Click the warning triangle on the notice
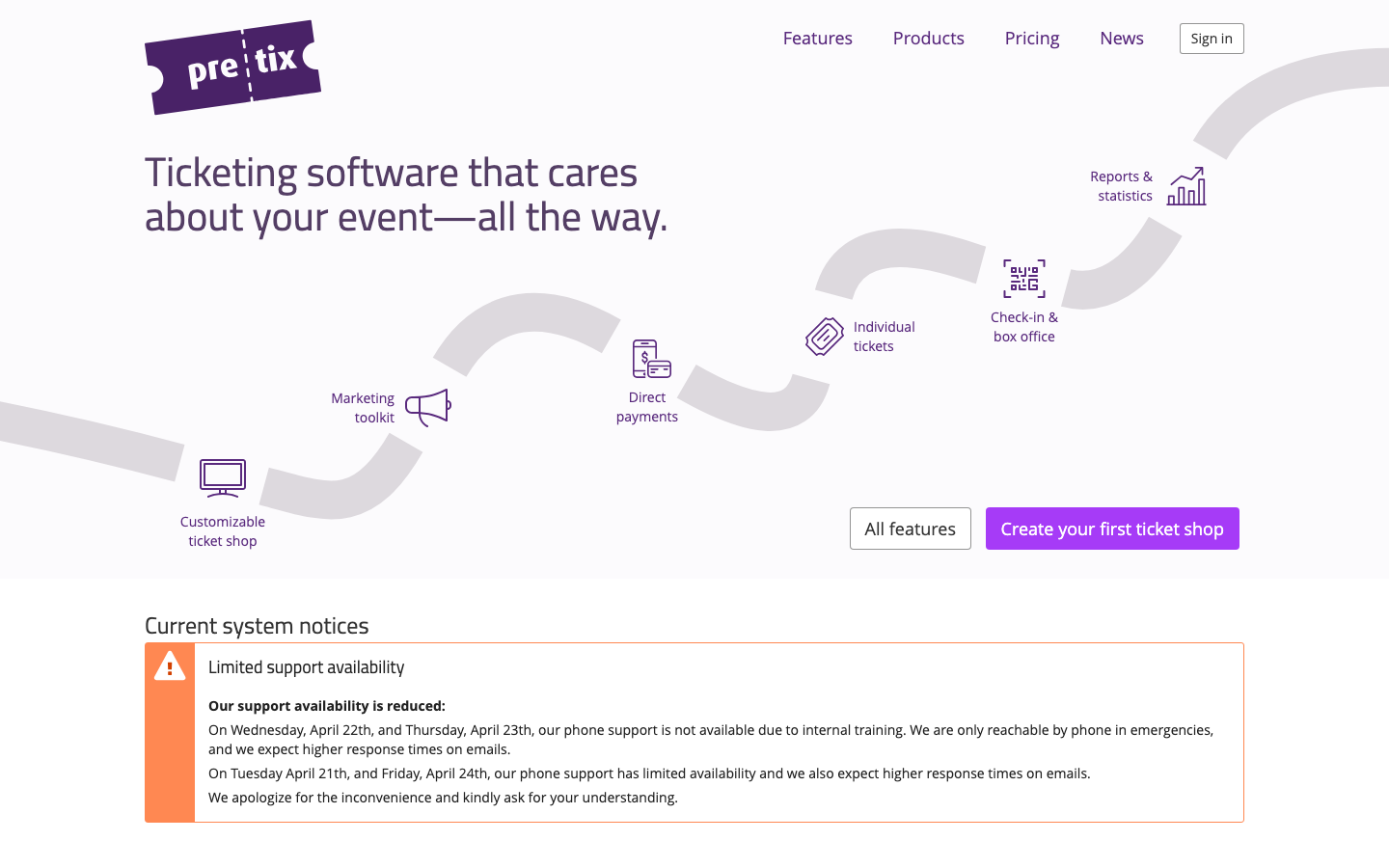The width and height of the screenshot is (1389, 868). point(170,665)
